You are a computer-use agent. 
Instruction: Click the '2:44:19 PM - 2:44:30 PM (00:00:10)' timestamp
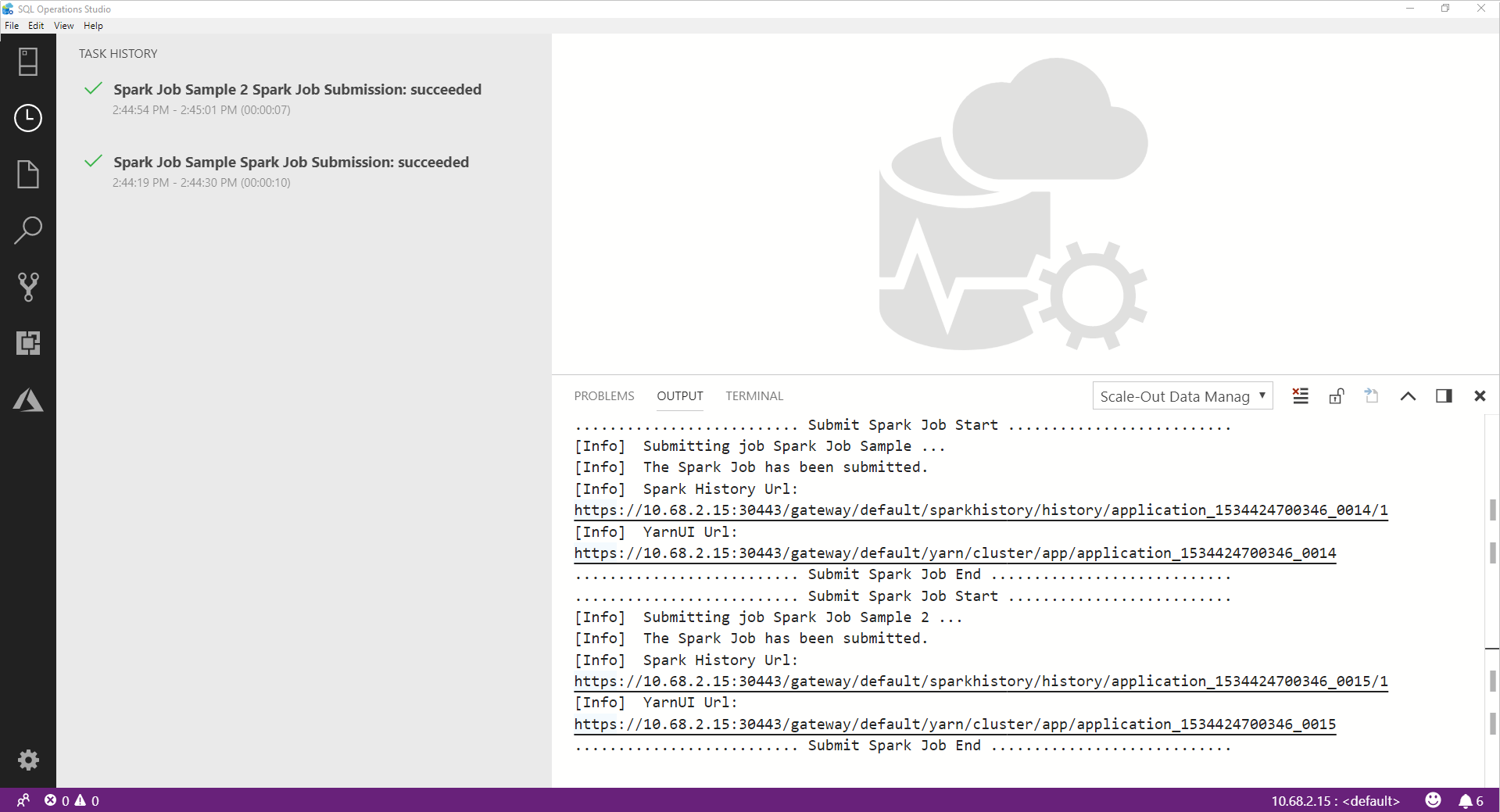tap(201, 183)
